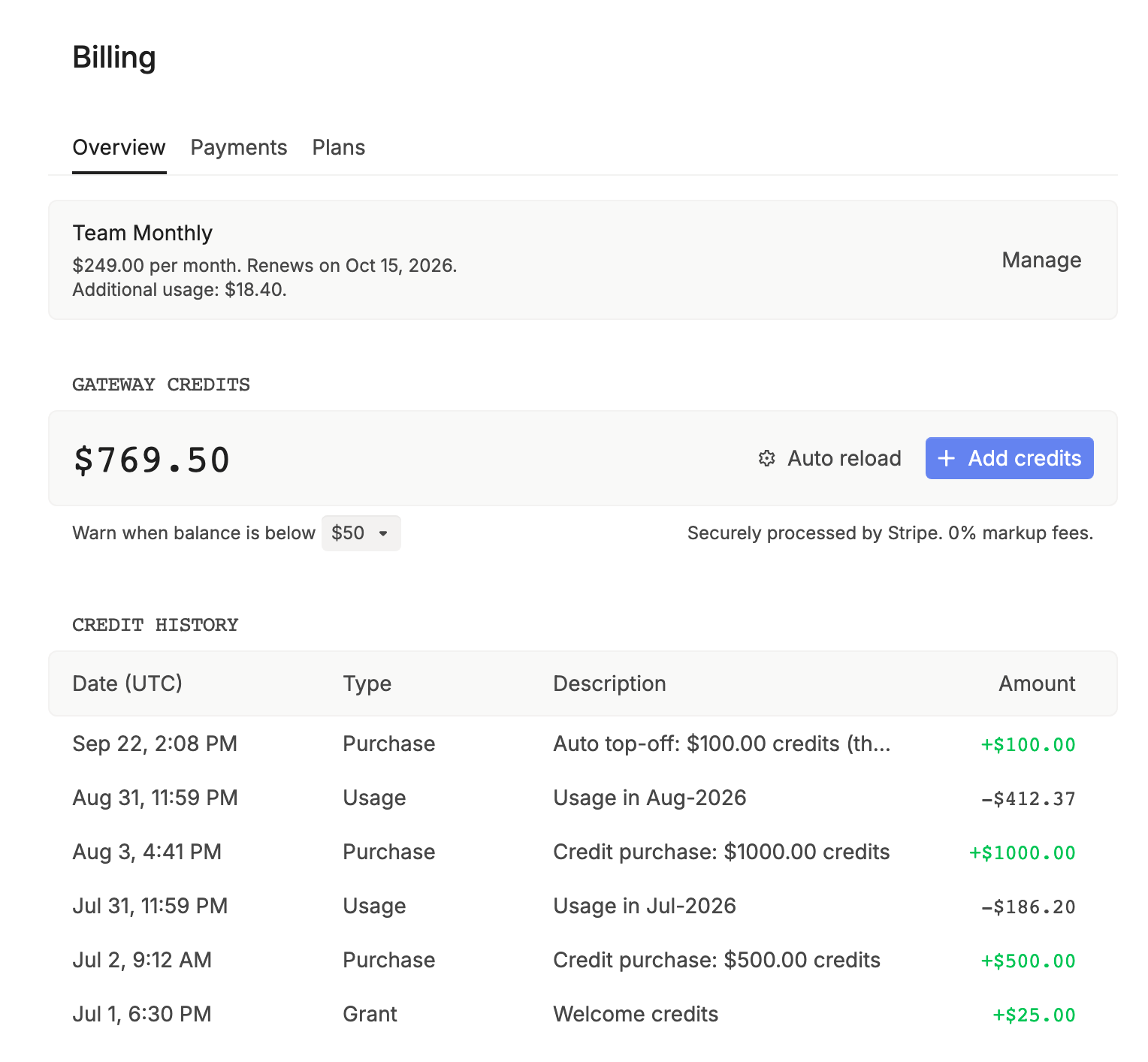Click Manage for the Team Monthly plan
Viewport: 1148px width, 1062px height.
(1041, 260)
